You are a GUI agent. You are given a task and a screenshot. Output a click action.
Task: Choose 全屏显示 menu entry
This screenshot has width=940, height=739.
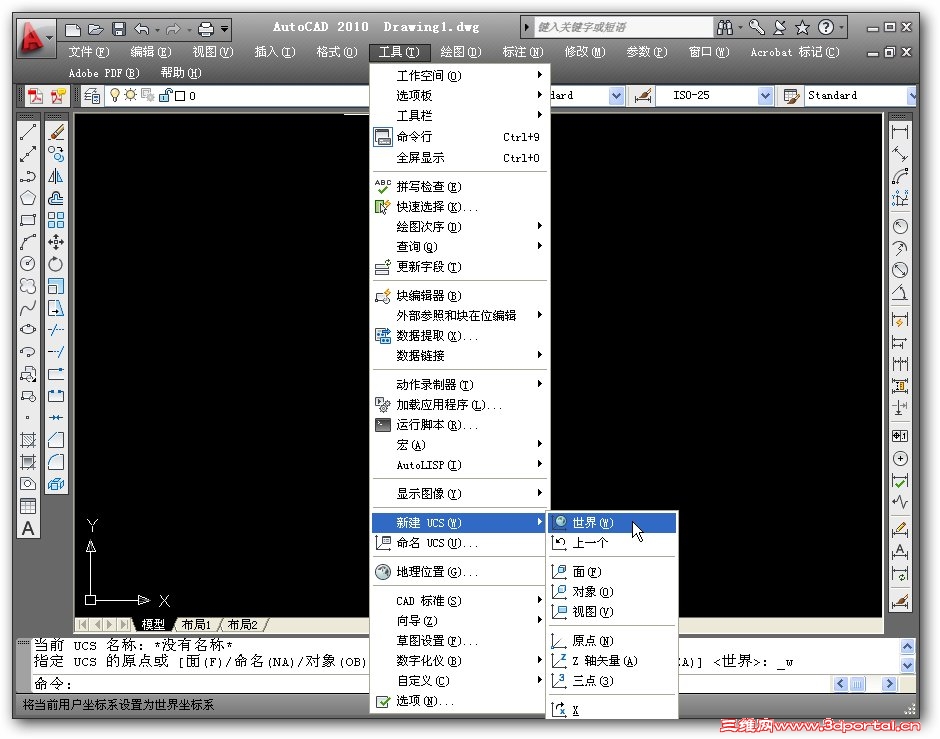(460, 158)
